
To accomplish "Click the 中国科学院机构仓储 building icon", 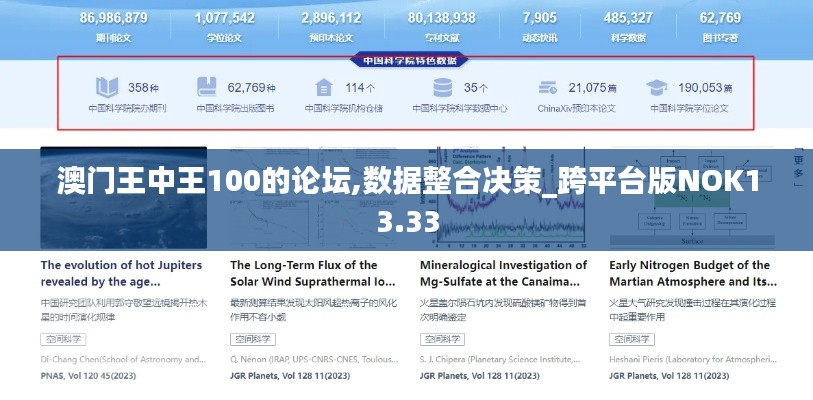I will tap(323, 87).
